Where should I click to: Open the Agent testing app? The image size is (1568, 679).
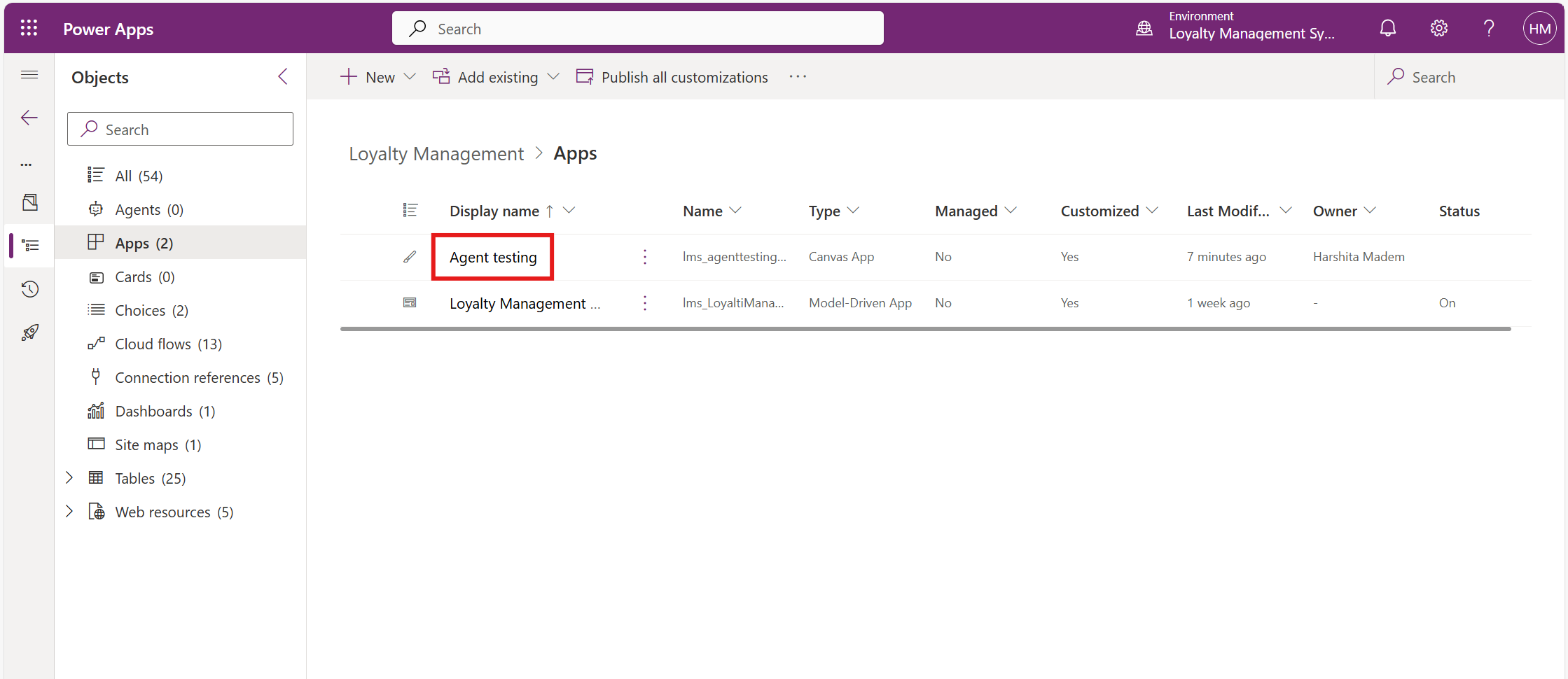point(493,258)
